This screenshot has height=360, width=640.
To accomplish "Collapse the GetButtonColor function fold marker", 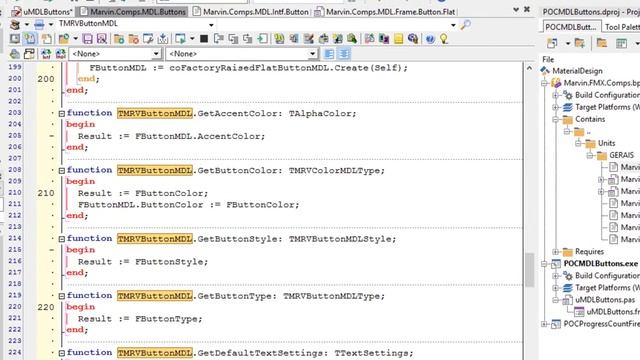I will (62, 171).
